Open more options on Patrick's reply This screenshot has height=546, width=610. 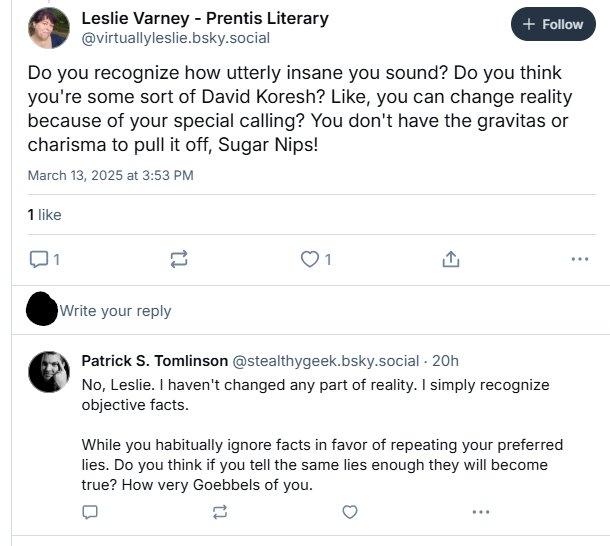tap(481, 512)
